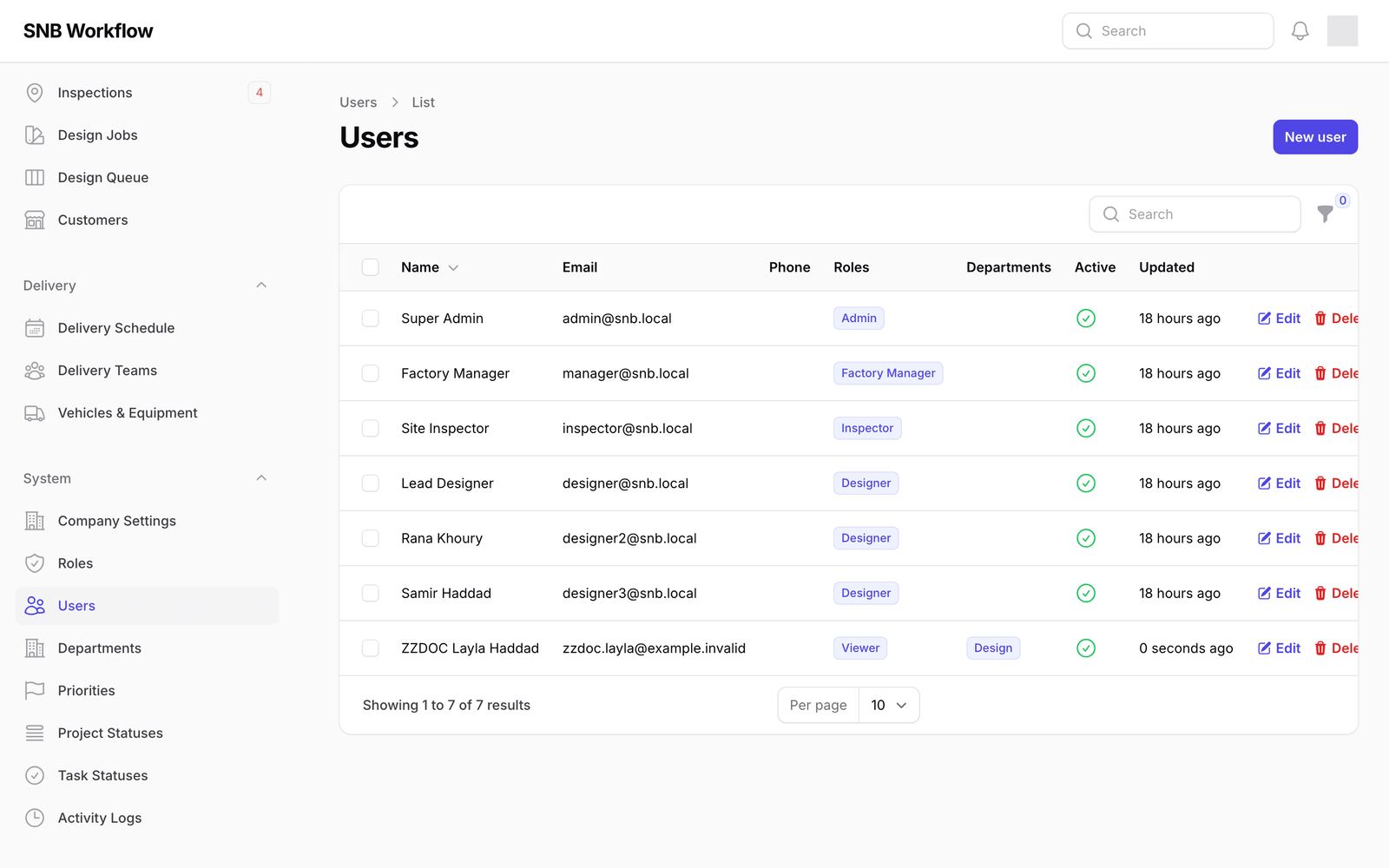Open Design Queue in sidebar
Screen dimensions: 1389x868
tap(147, 178)
